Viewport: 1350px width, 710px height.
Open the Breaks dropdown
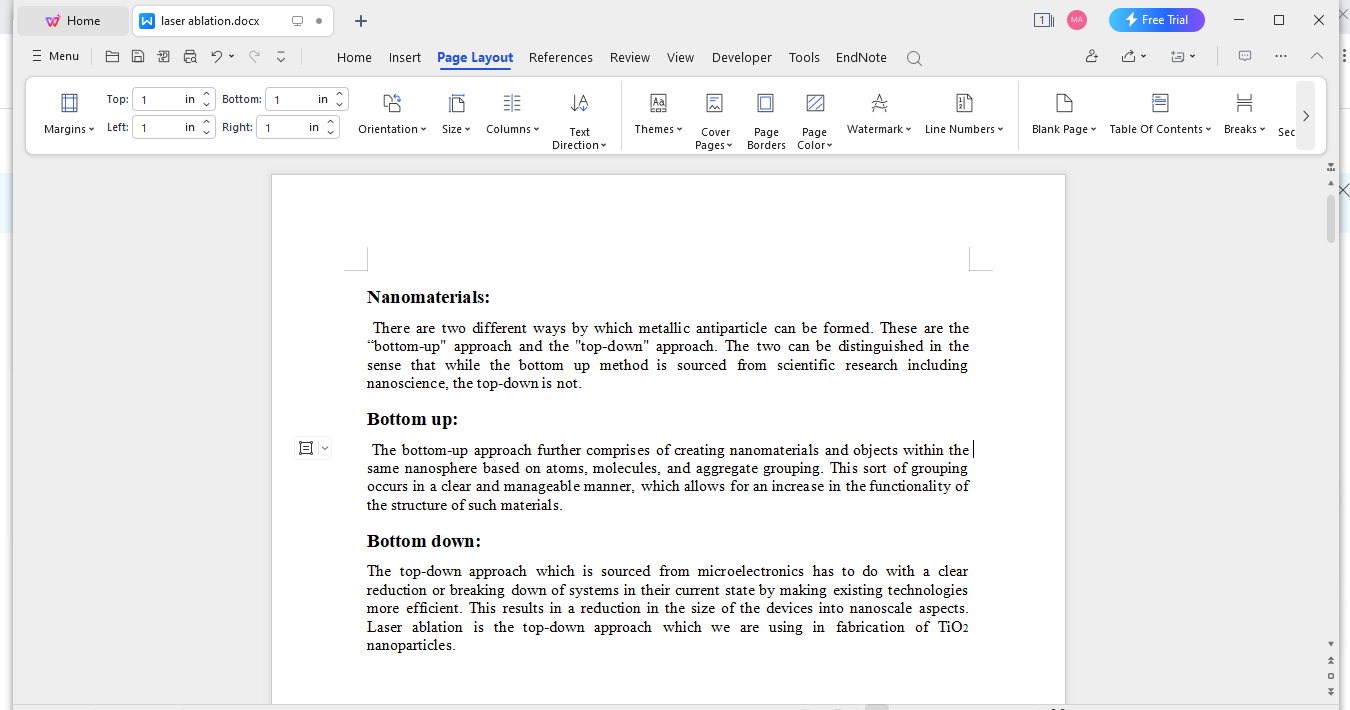pos(1243,113)
